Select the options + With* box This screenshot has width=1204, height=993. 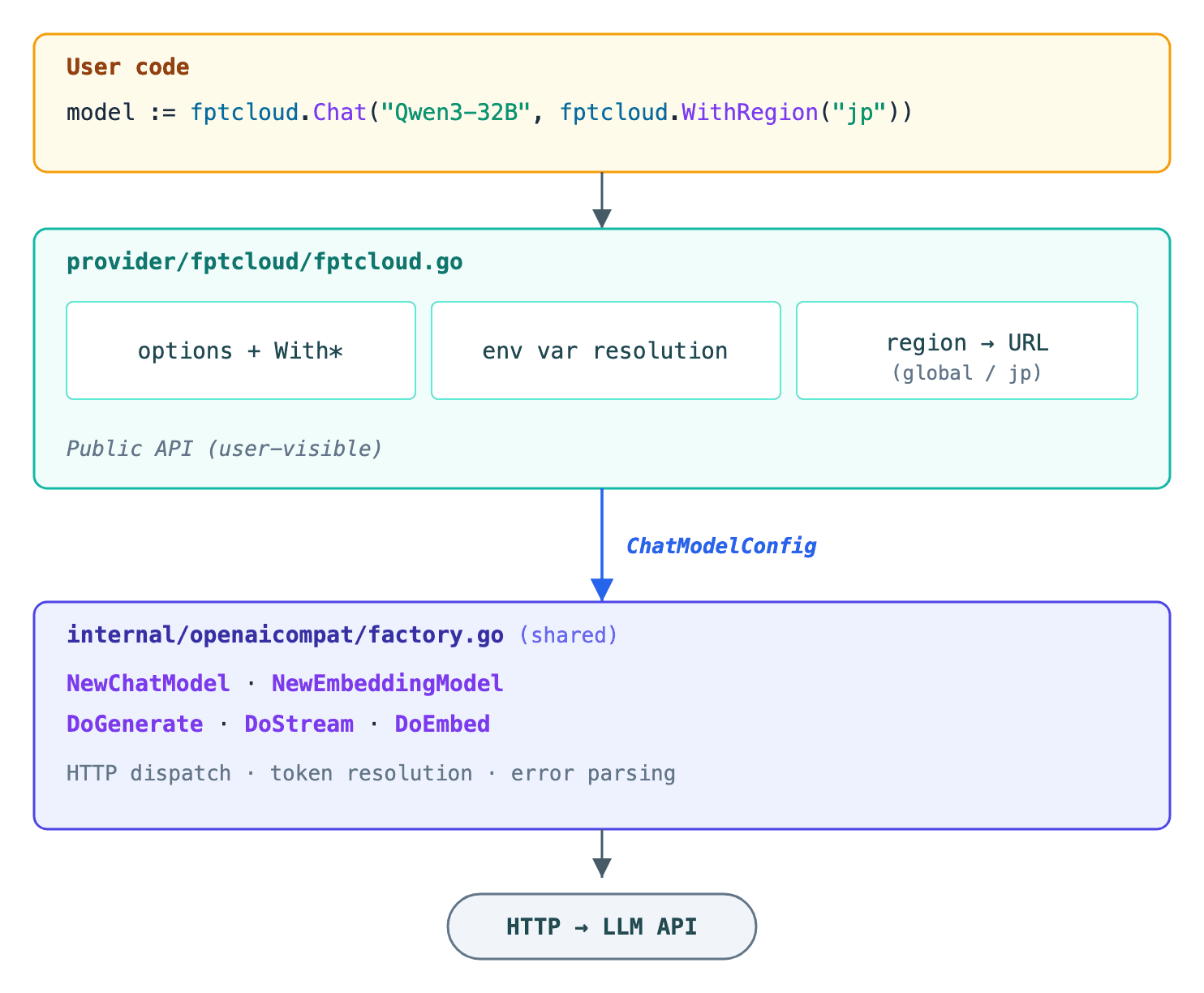point(240,350)
